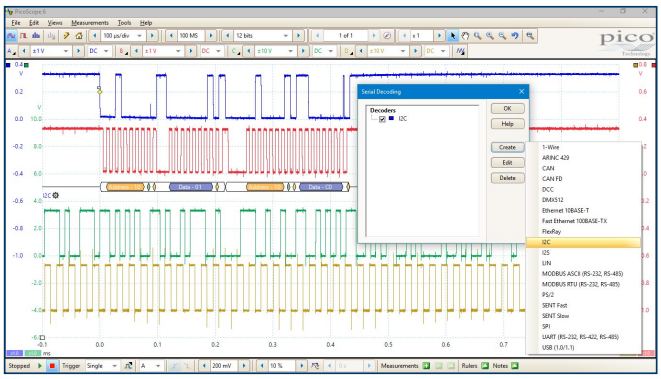
Task: Select the hand pan tool
Action: pyautogui.click(x=465, y=36)
